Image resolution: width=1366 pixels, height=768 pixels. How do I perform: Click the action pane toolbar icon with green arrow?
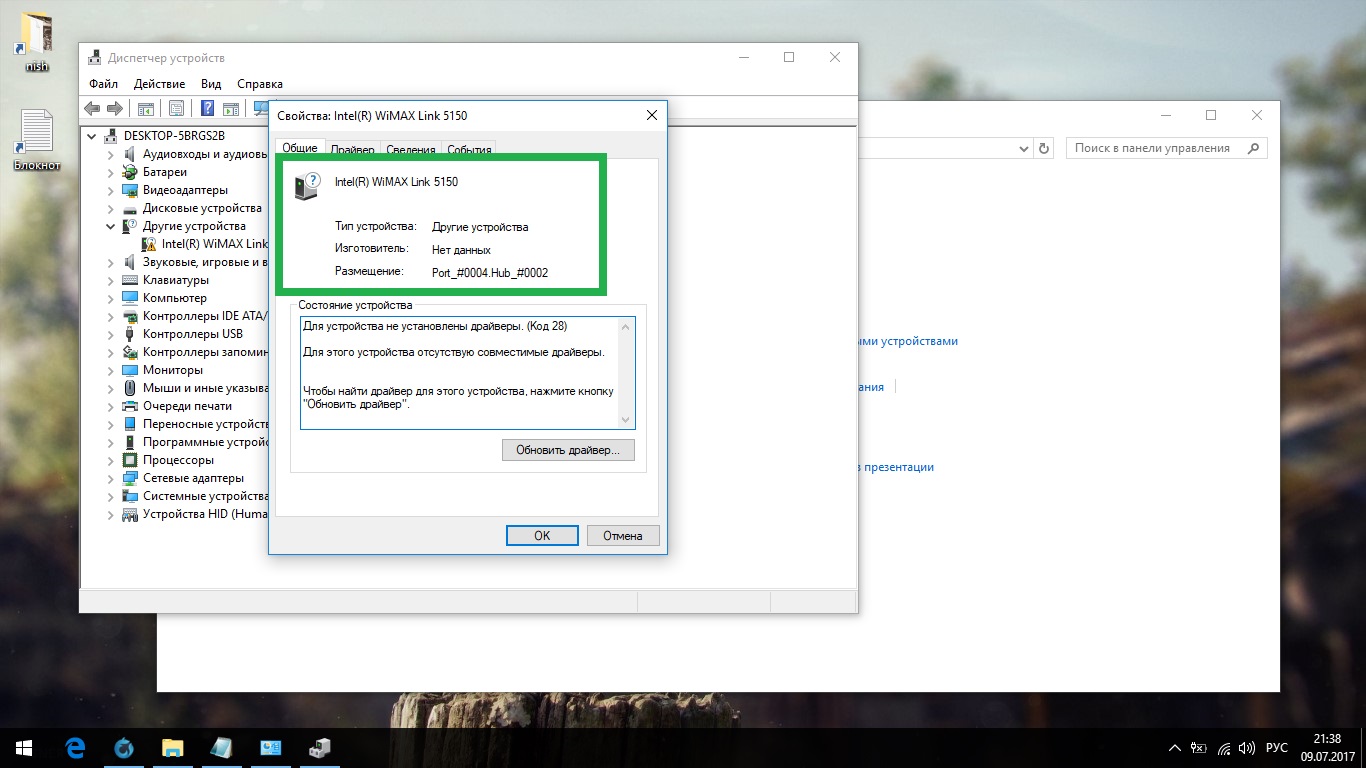pyautogui.click(x=231, y=108)
